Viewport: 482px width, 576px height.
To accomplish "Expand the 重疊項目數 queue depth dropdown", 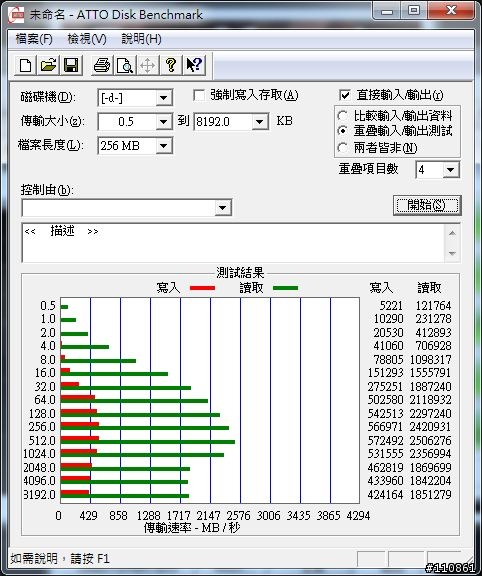I will point(450,170).
